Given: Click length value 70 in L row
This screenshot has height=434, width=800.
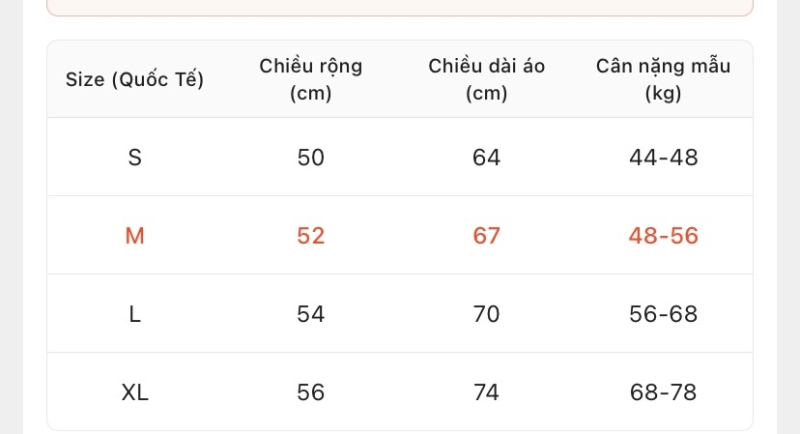Looking at the screenshot, I should pos(487,314).
